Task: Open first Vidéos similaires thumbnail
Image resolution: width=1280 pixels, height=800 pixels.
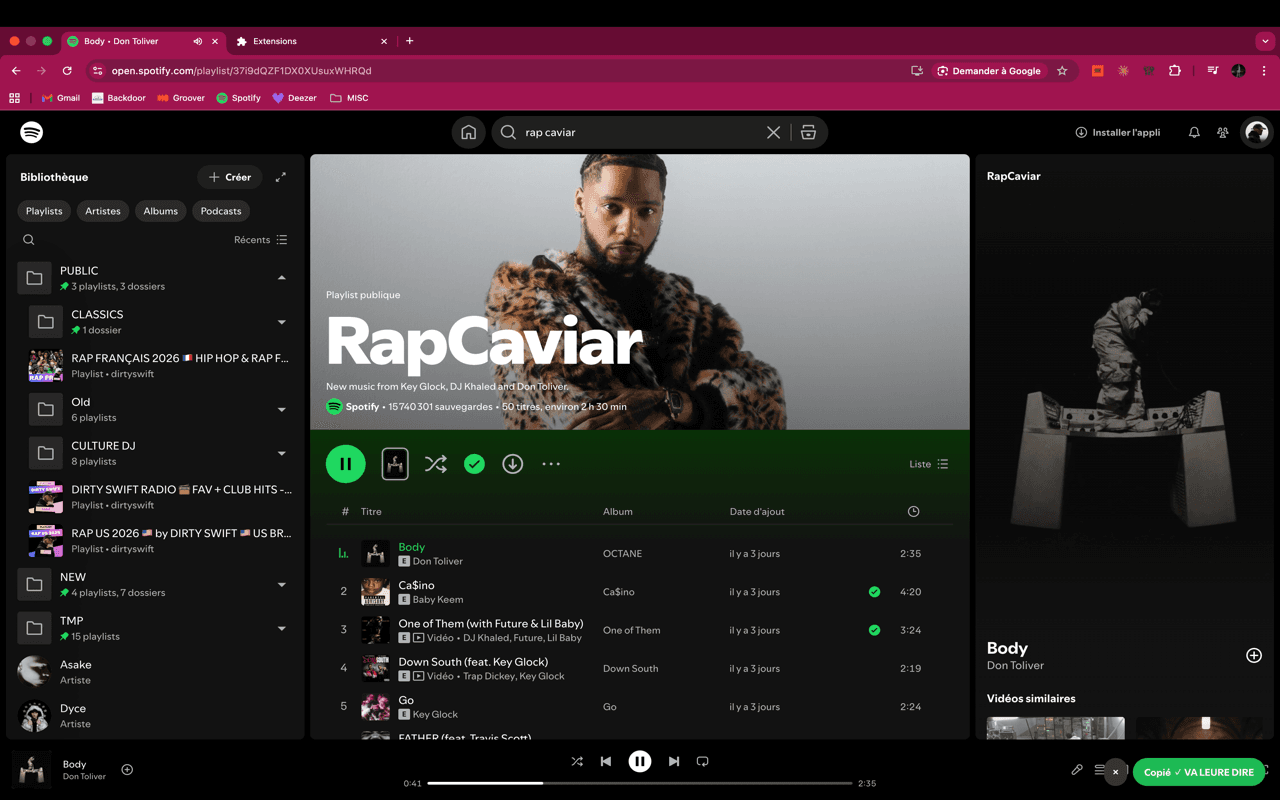Action: (x=1055, y=728)
